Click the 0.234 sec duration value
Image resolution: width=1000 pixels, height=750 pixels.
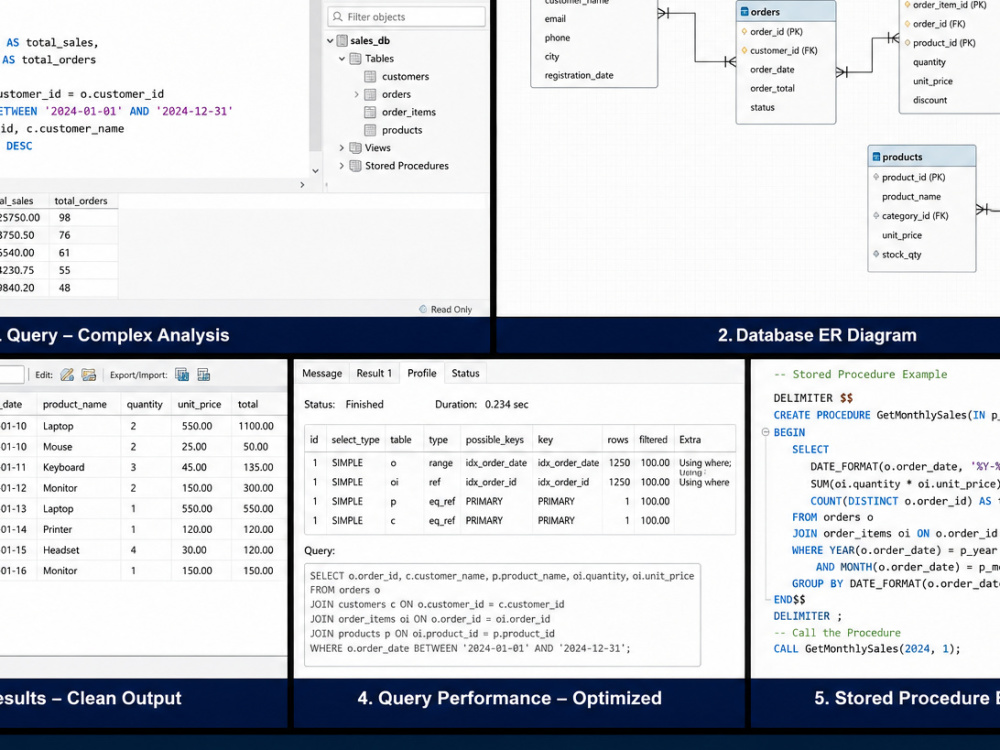click(x=506, y=404)
